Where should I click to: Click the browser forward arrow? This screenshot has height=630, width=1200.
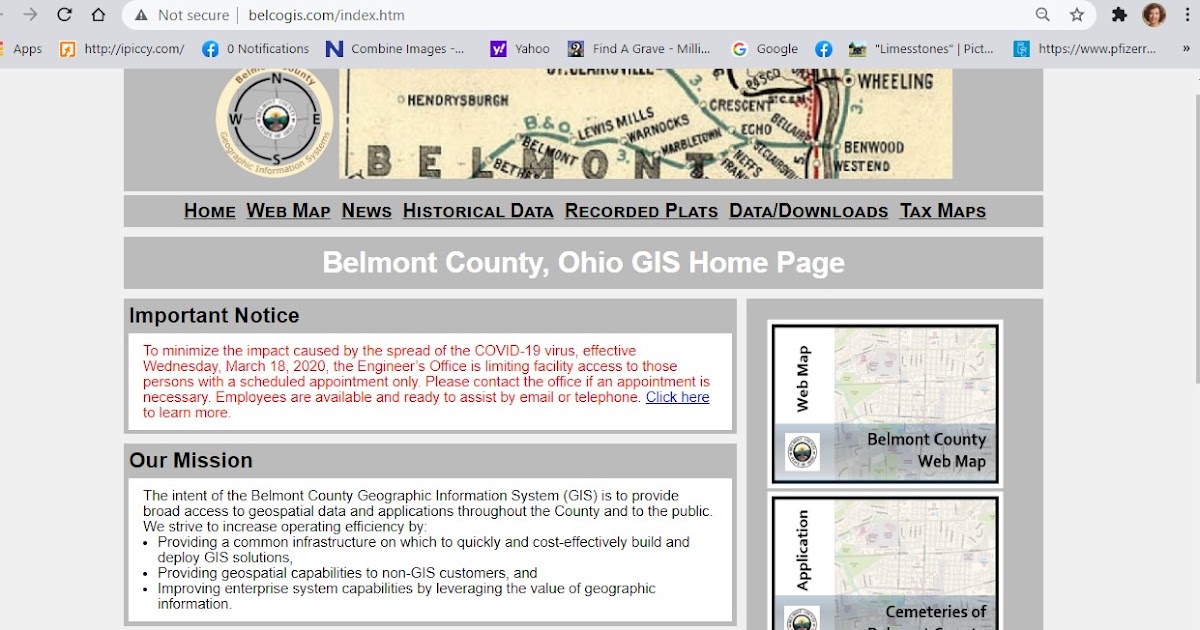(31, 15)
